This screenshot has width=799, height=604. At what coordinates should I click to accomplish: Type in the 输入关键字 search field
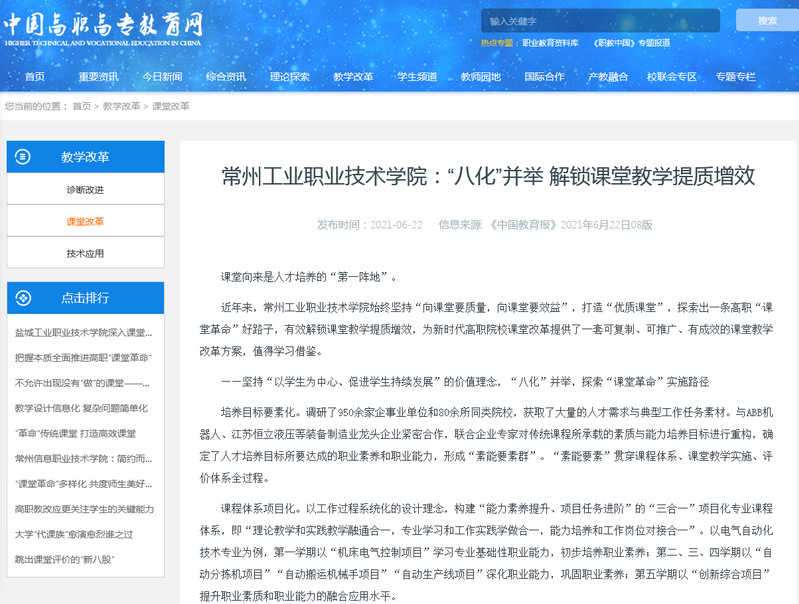(599, 21)
